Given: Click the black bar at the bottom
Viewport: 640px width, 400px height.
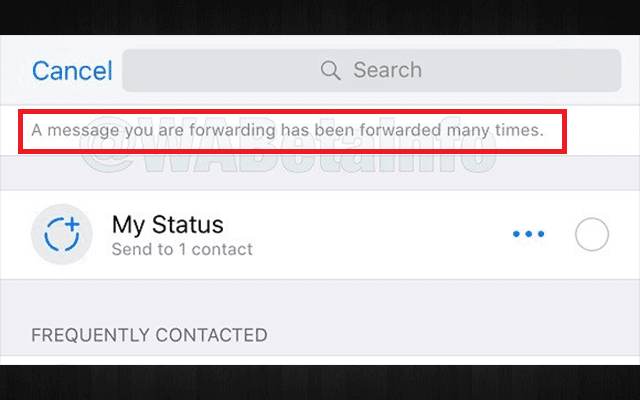Looking at the screenshot, I should pos(320,383).
